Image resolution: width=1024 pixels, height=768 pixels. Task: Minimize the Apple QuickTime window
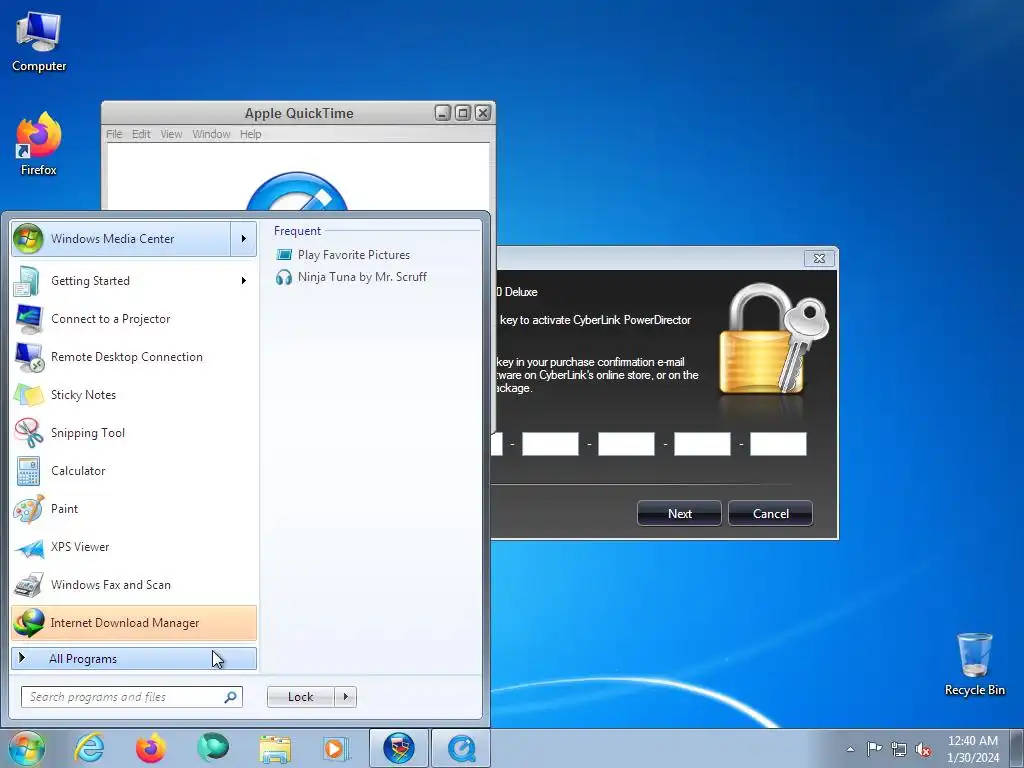click(443, 113)
